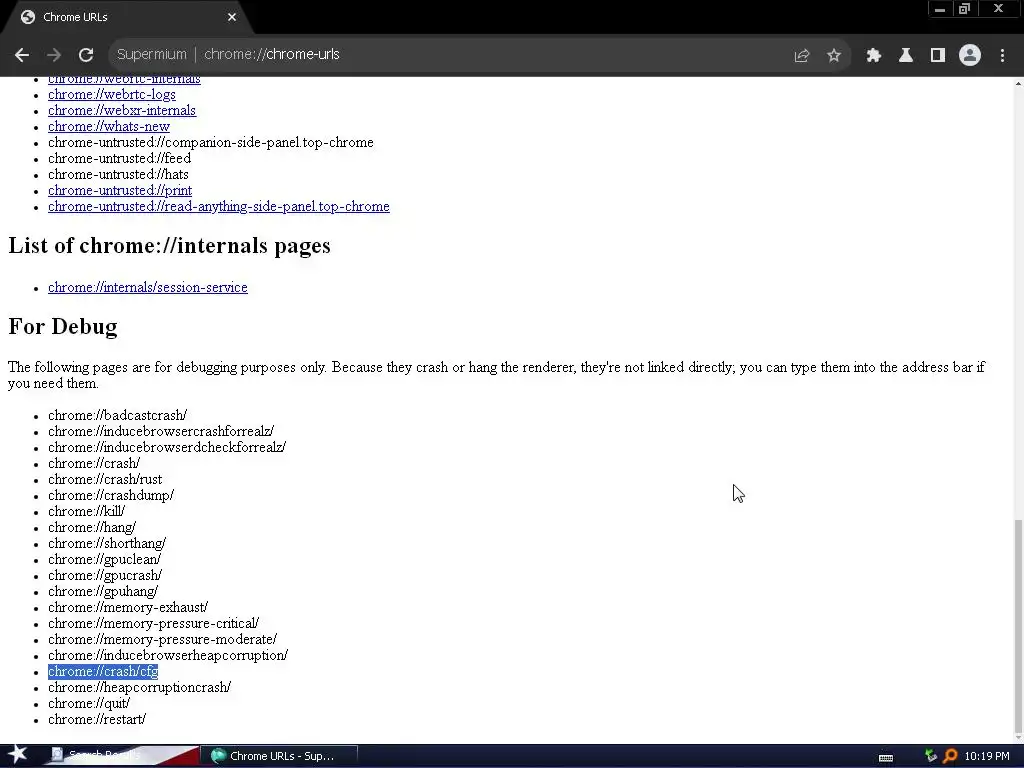
Task: Click the forward navigation arrow
Action: pos(54,55)
